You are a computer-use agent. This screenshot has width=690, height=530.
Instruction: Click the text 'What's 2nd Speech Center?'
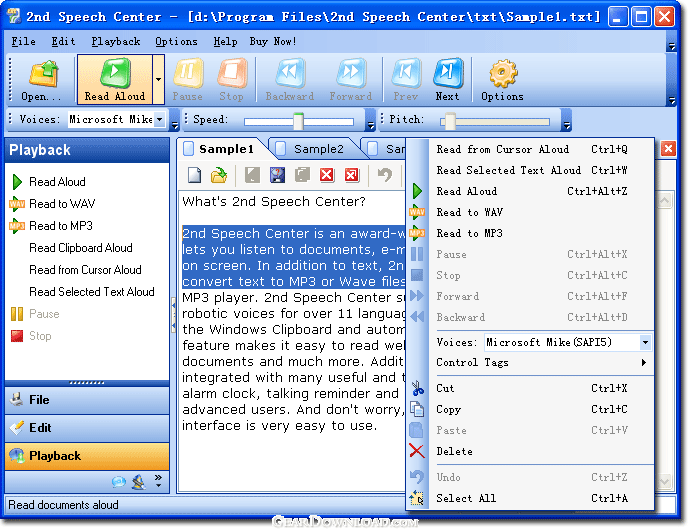[274, 202]
